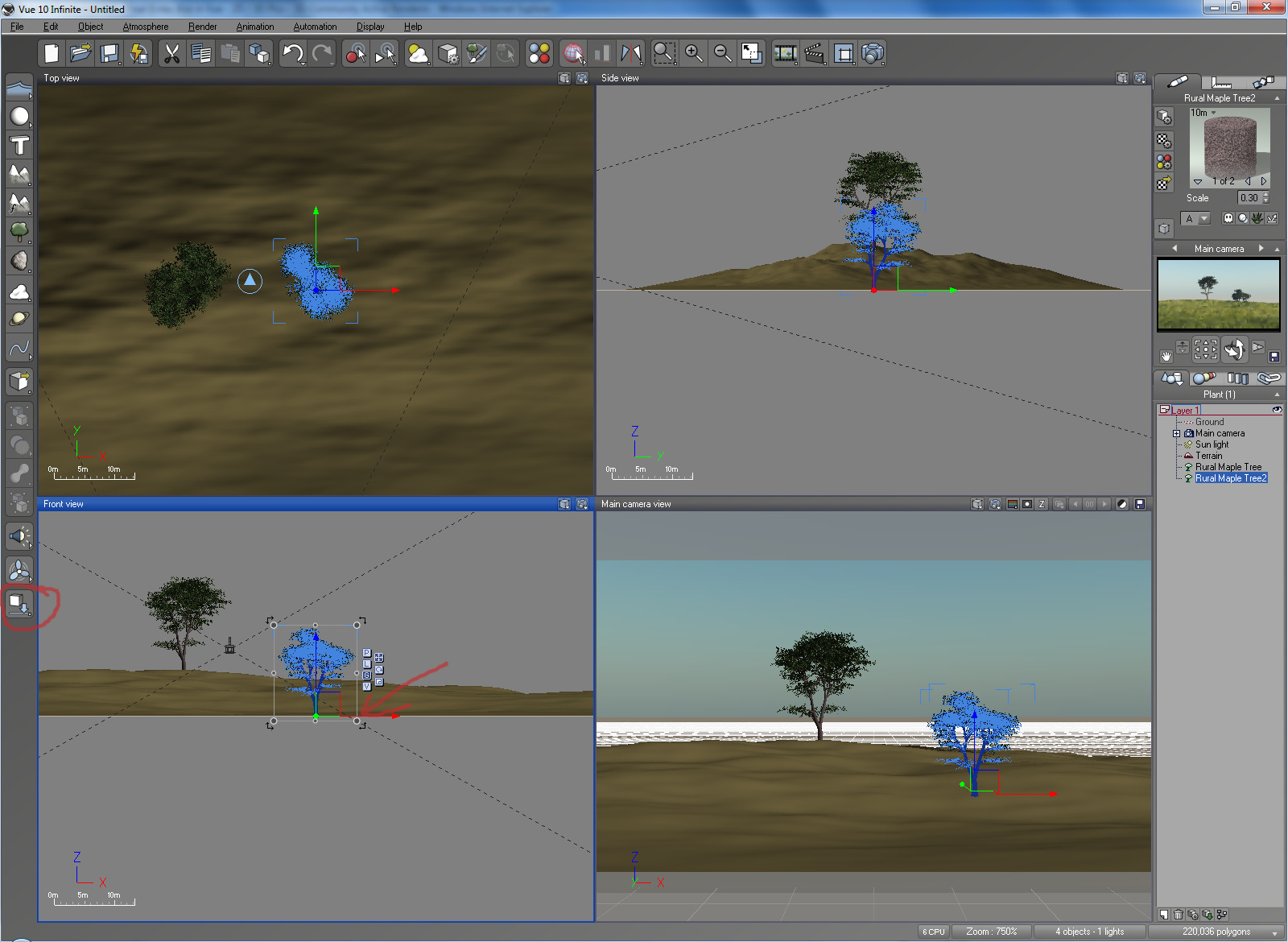Add a ventilator with the fan tool
The width and height of the screenshot is (1288, 942).
[19, 571]
